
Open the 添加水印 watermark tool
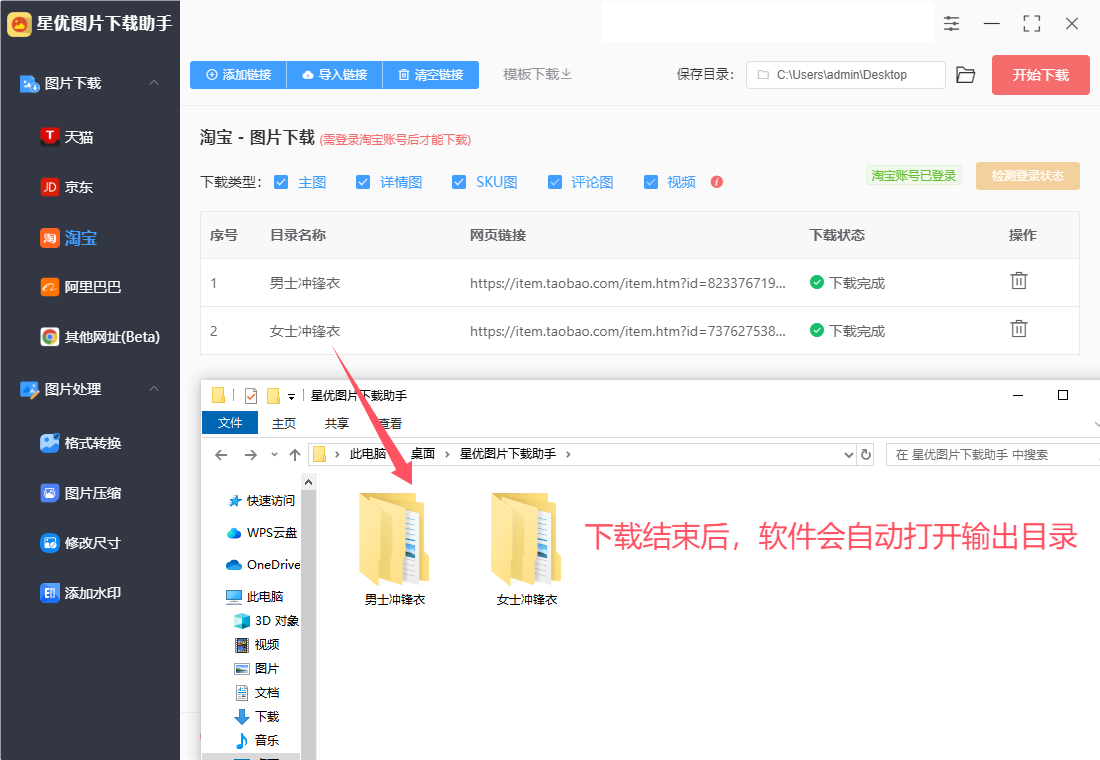tap(81, 593)
